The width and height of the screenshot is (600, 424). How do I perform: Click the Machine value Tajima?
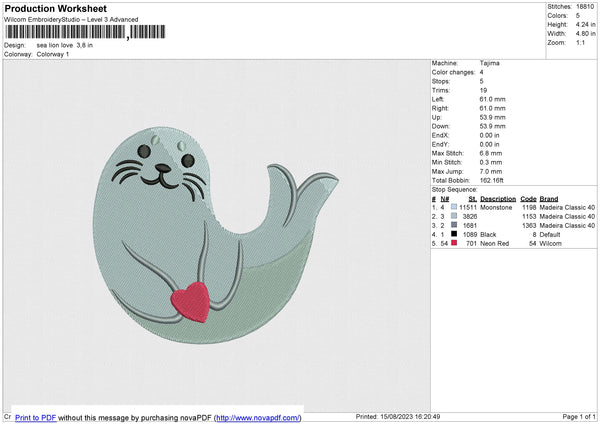[x=490, y=63]
